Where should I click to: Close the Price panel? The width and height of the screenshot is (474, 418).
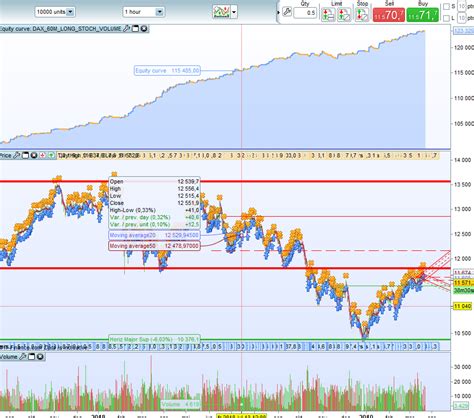point(34,155)
